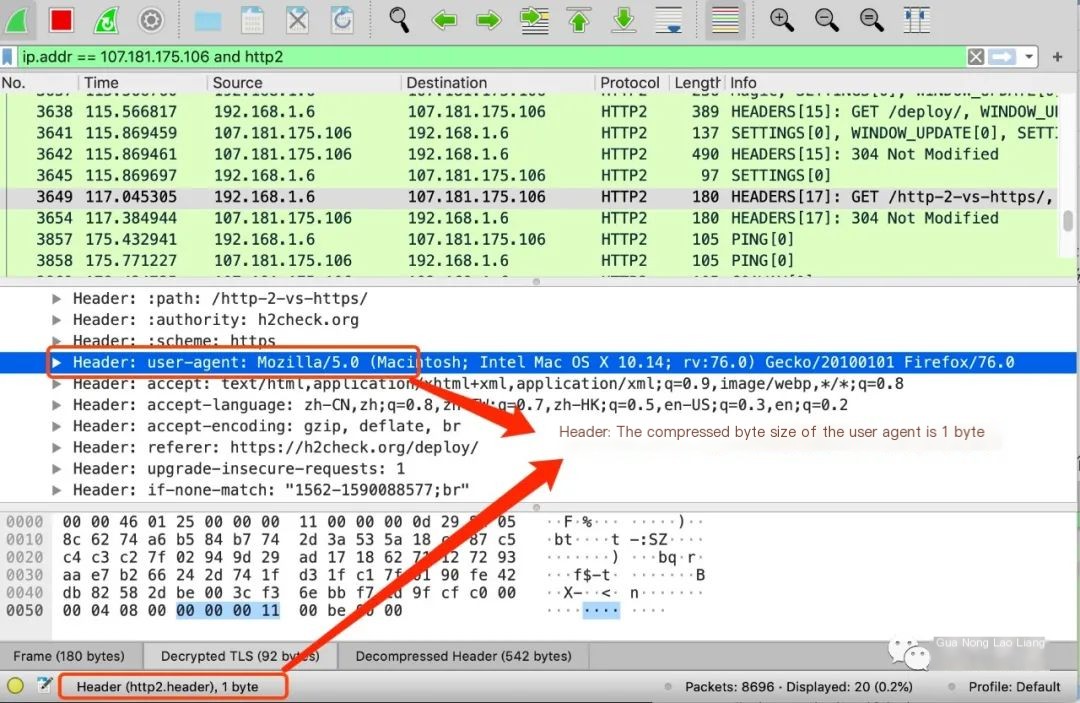Reload the capture file icon
This screenshot has width=1080, height=703.
[342, 19]
